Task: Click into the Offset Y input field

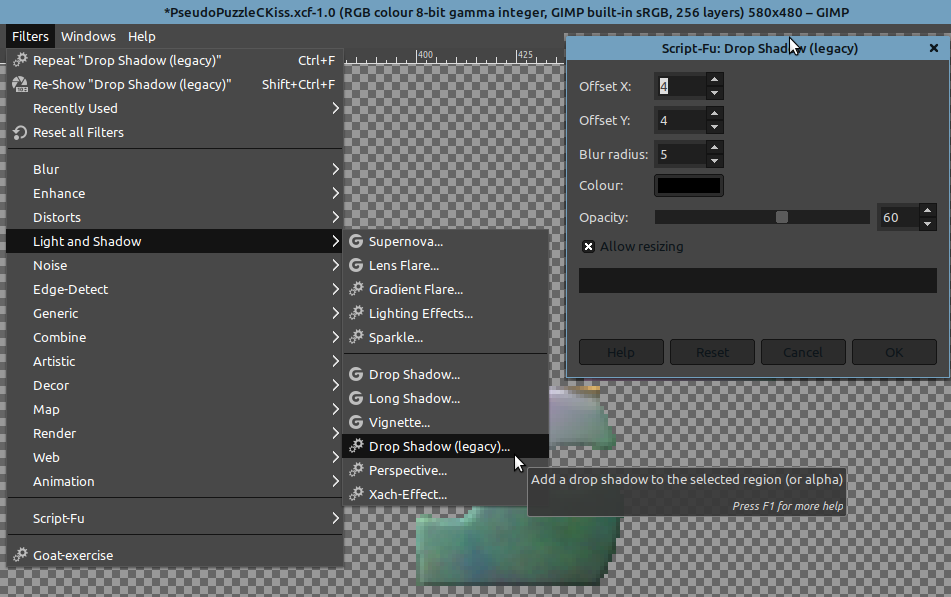Action: click(680, 121)
